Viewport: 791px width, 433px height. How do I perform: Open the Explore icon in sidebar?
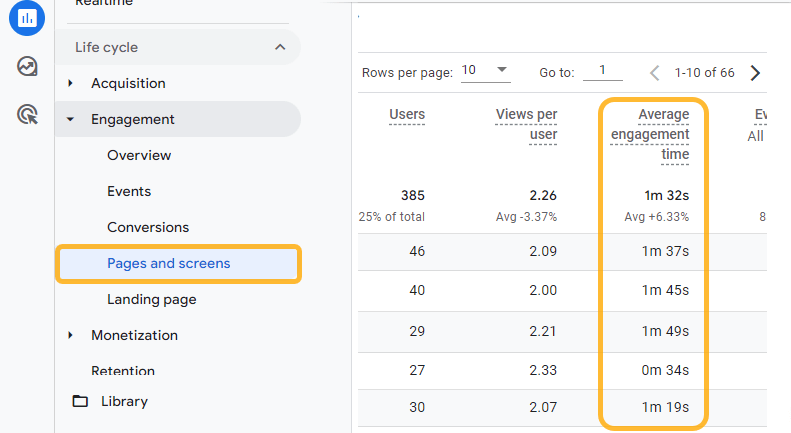(27, 66)
